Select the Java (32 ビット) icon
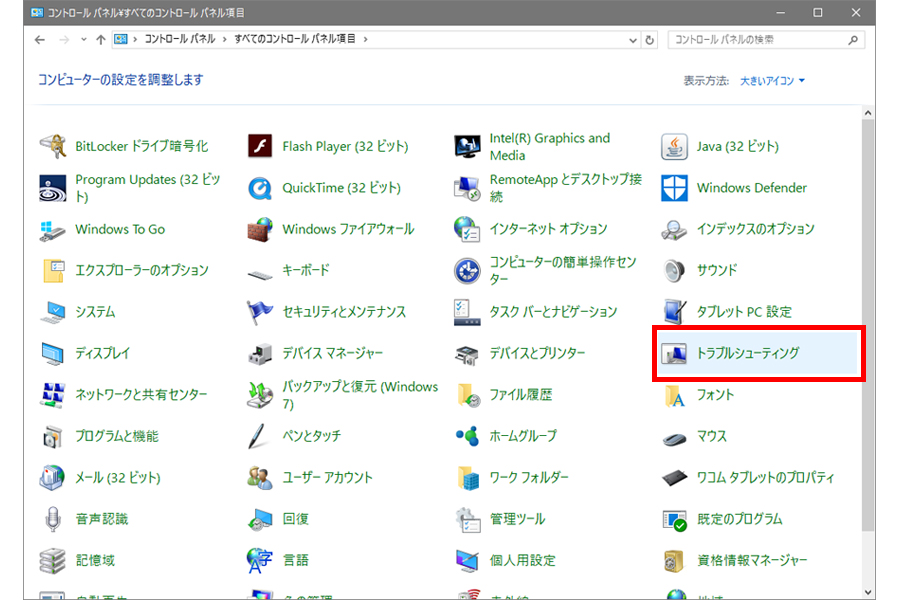 point(675,146)
